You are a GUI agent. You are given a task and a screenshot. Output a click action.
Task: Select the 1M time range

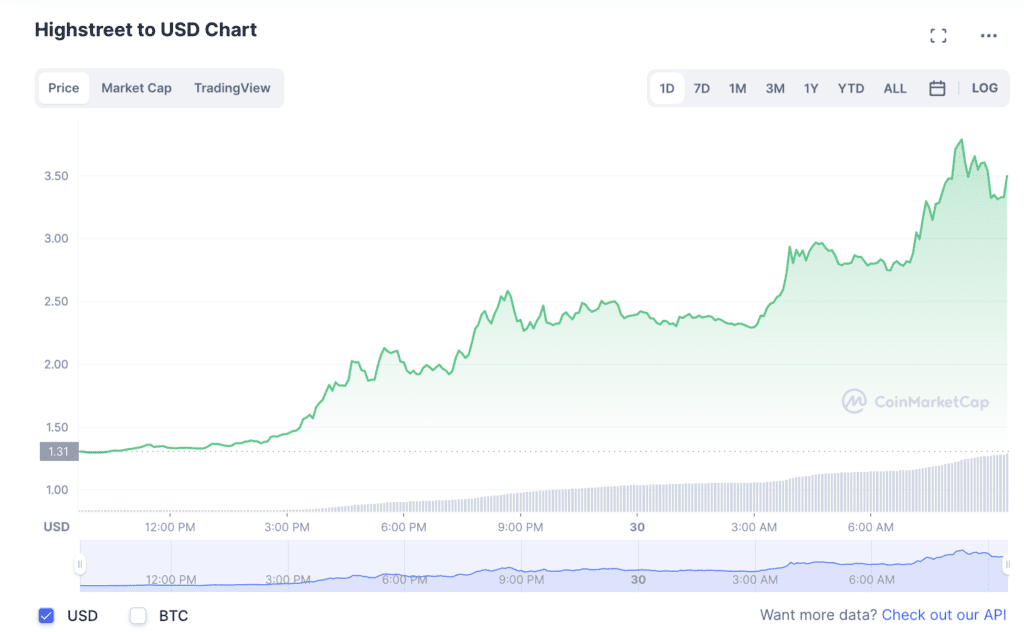tap(737, 88)
